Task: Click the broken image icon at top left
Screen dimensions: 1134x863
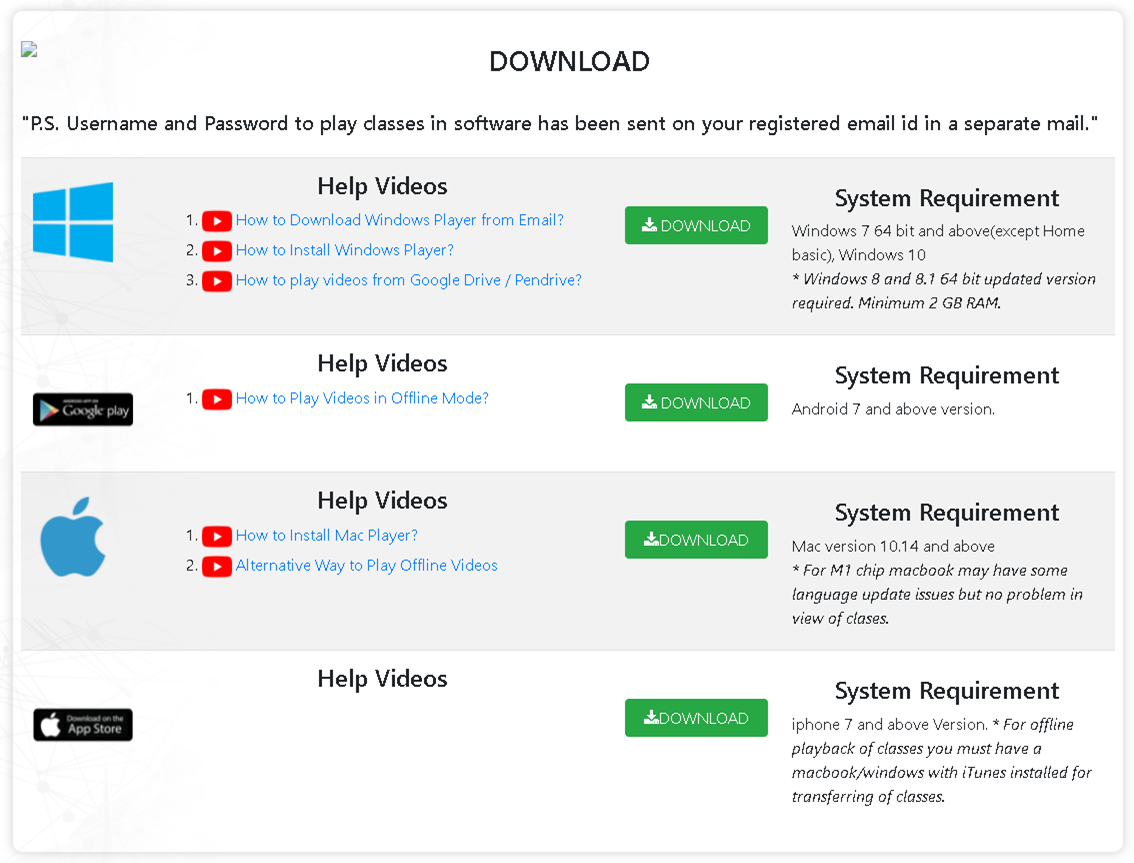Action: point(29,49)
